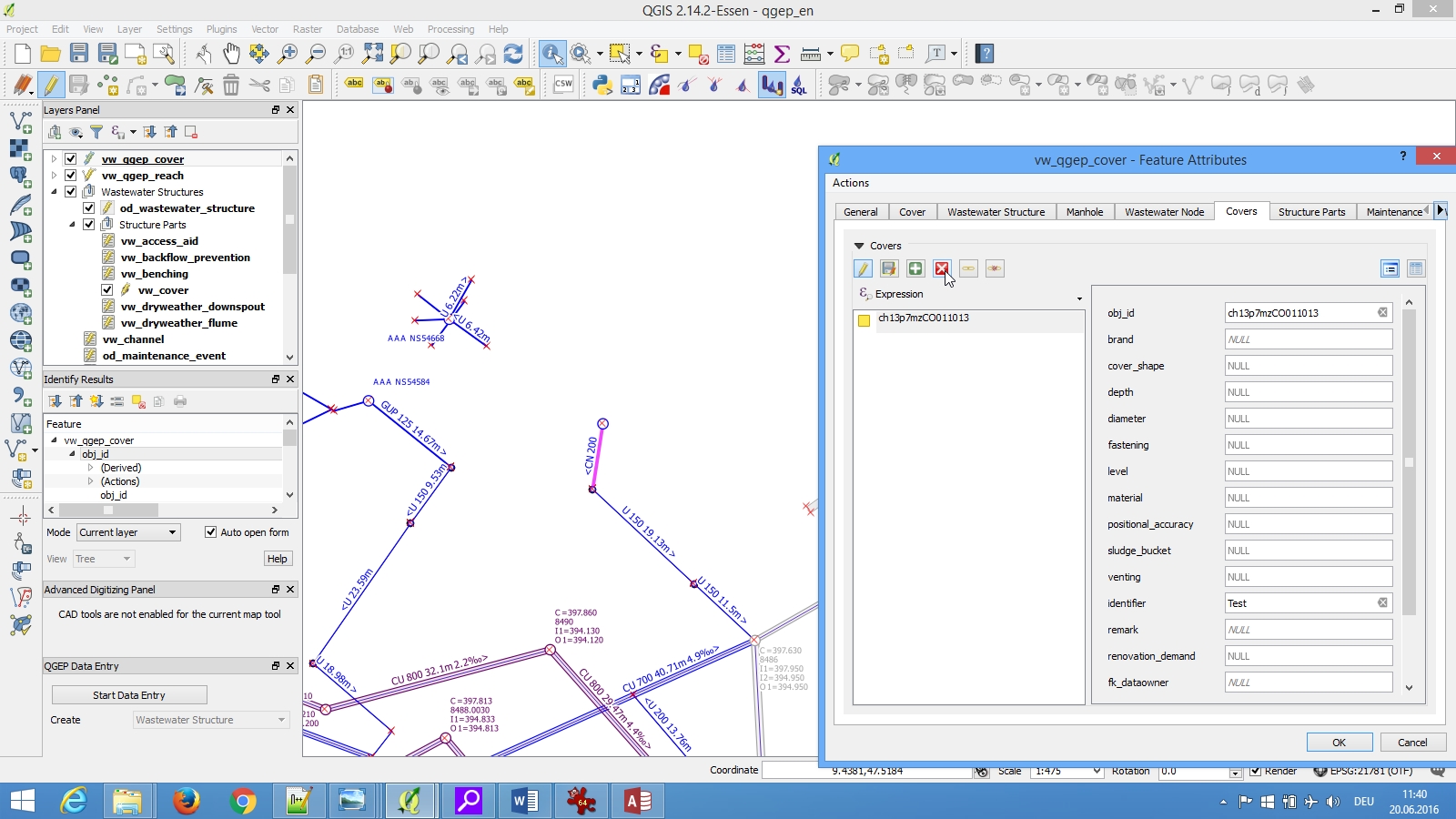This screenshot has width=1456, height=819.
Task: Collapse the Covers section triangle
Action: click(859, 246)
